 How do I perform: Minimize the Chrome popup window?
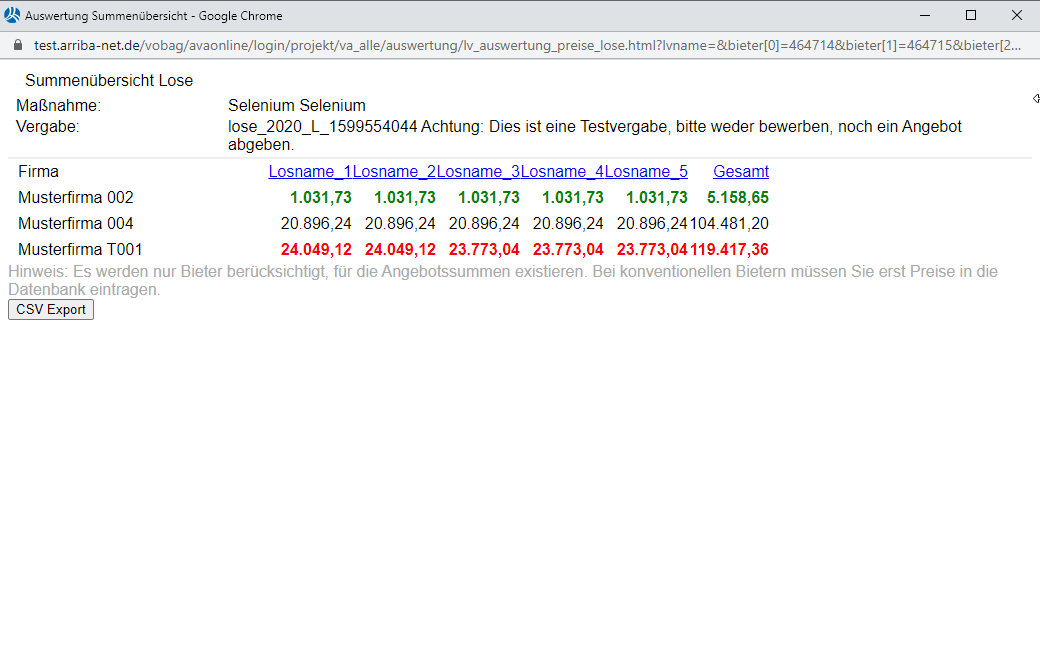pyautogui.click(x=924, y=15)
